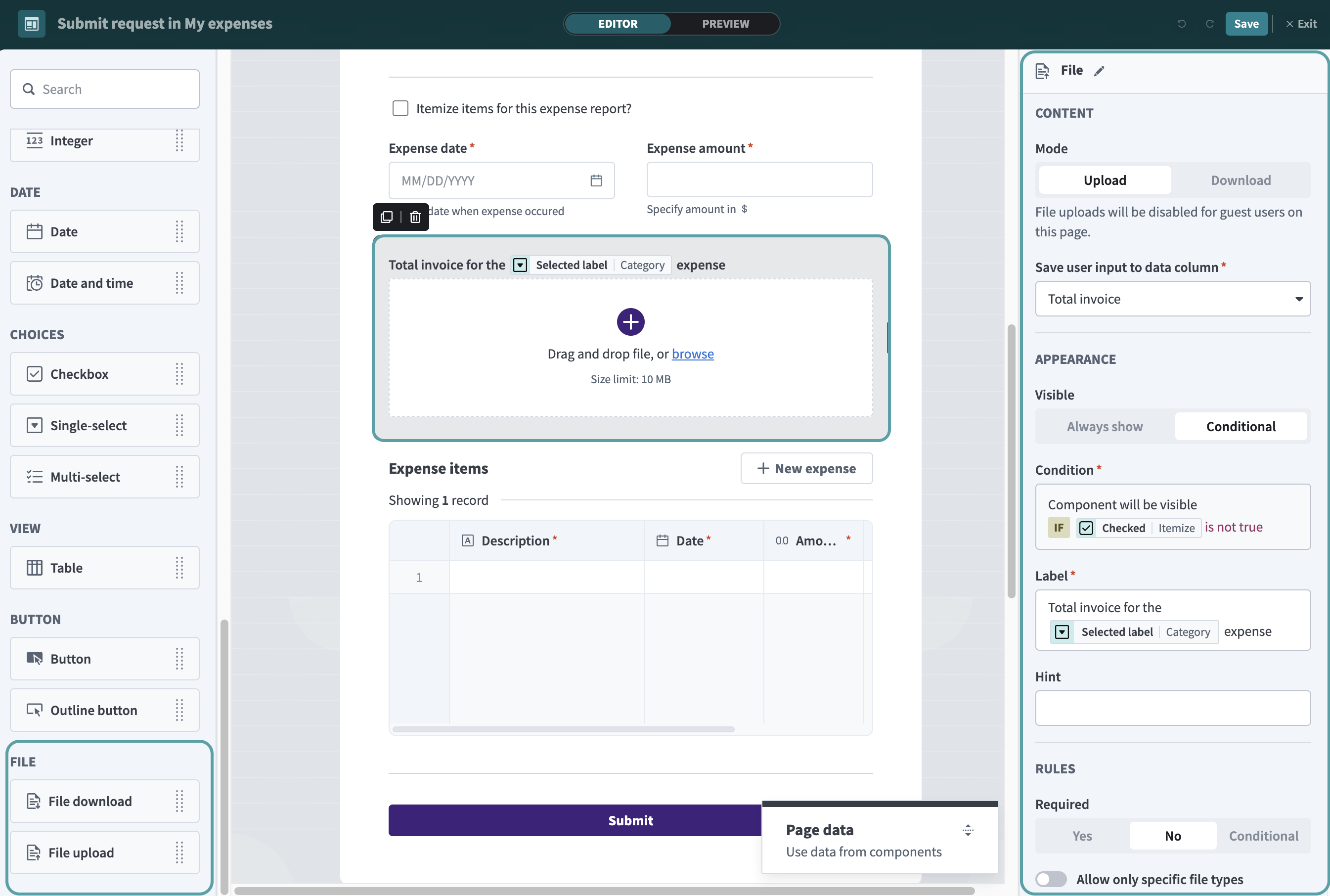Screen dimensions: 1330x896
Task: Click the pencil icon to rename the File component
Action: point(1099,70)
